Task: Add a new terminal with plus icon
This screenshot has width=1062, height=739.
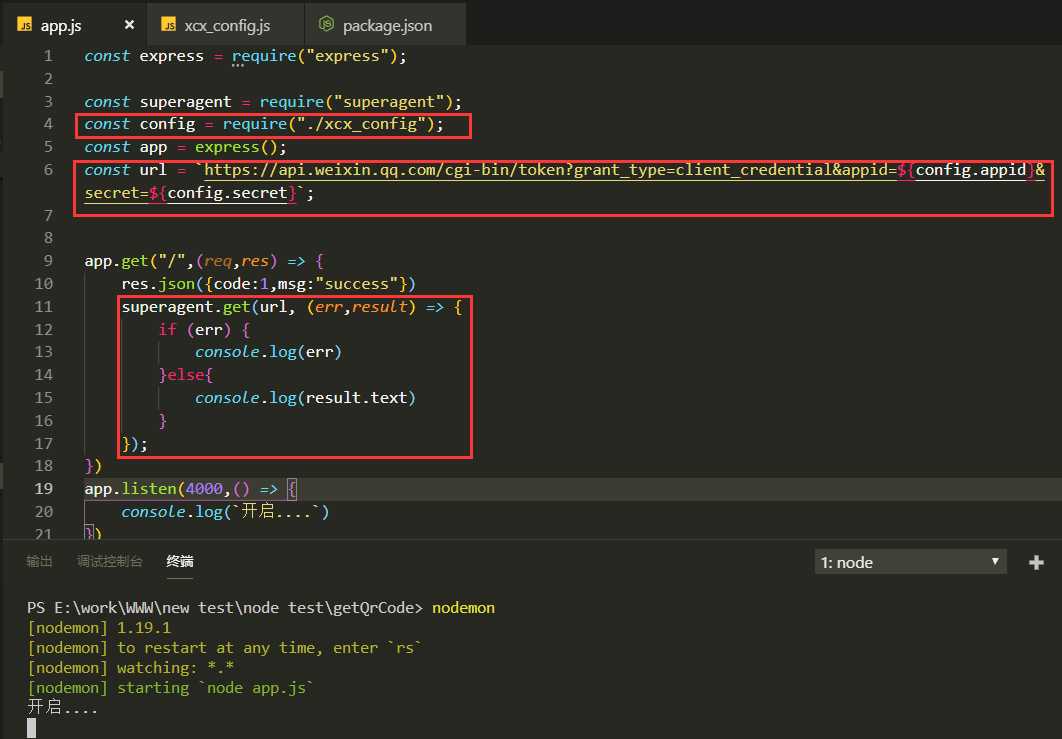Action: point(1036,562)
